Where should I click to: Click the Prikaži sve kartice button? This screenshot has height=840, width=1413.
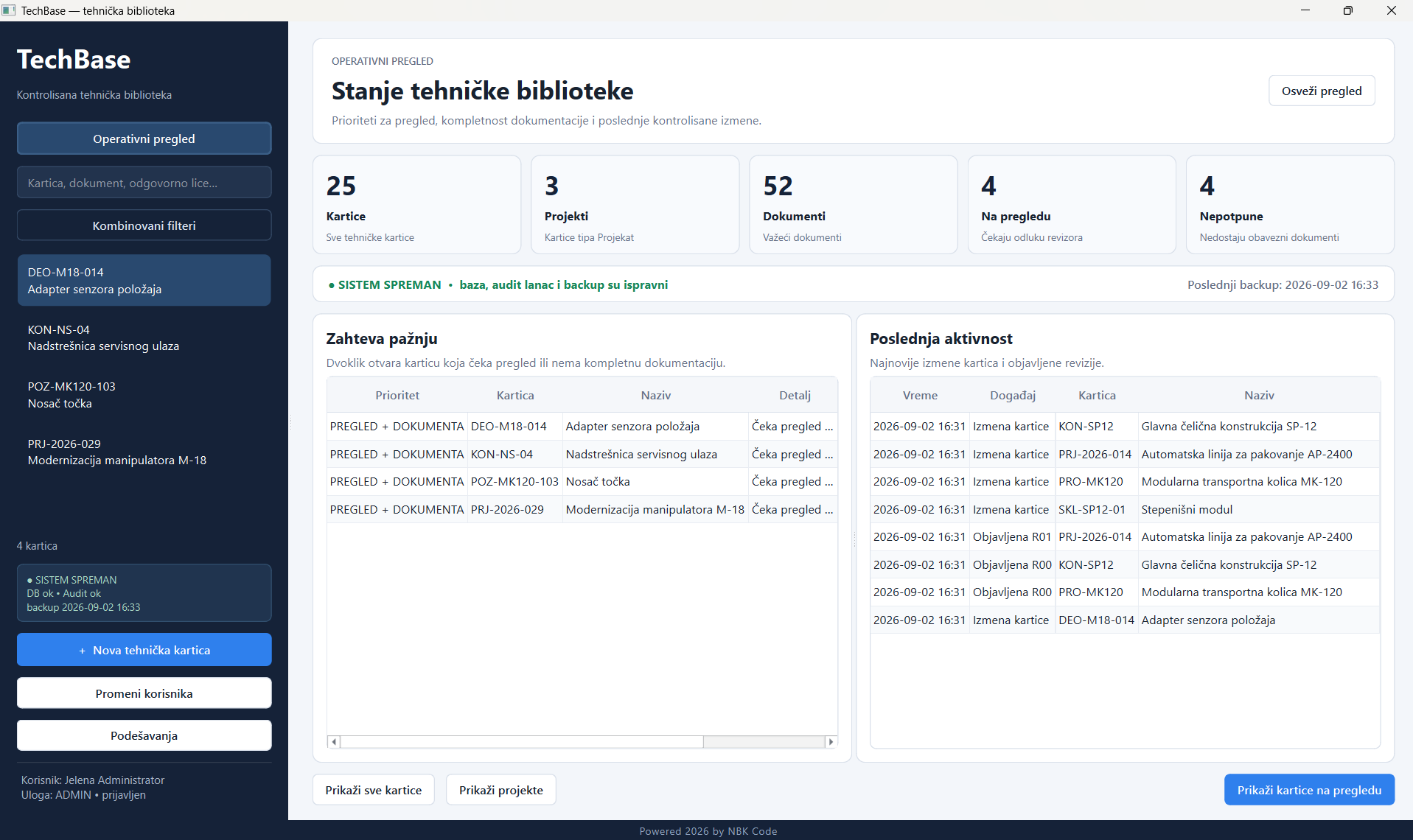374,790
